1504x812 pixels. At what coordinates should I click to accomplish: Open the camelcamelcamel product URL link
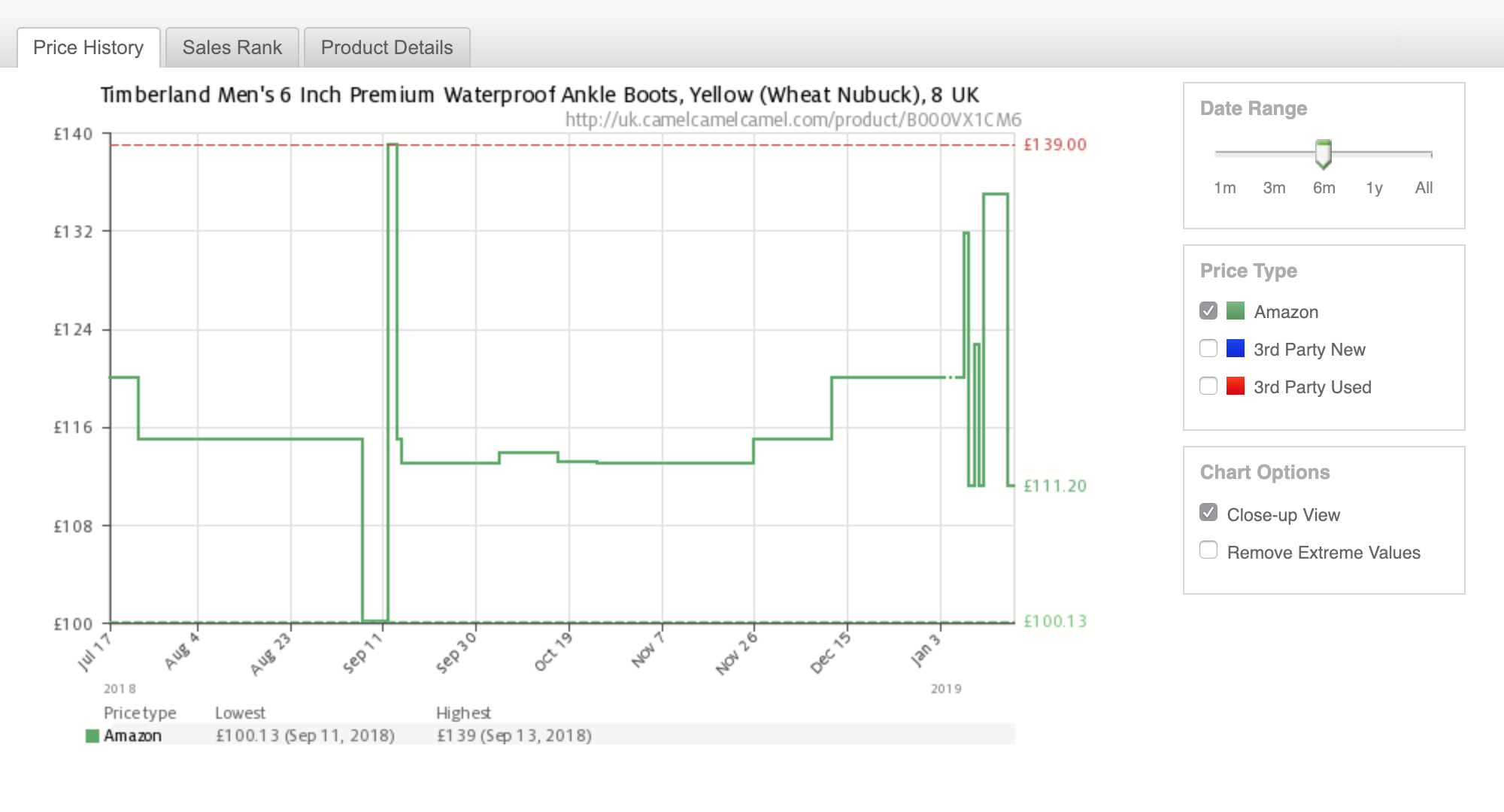793,120
